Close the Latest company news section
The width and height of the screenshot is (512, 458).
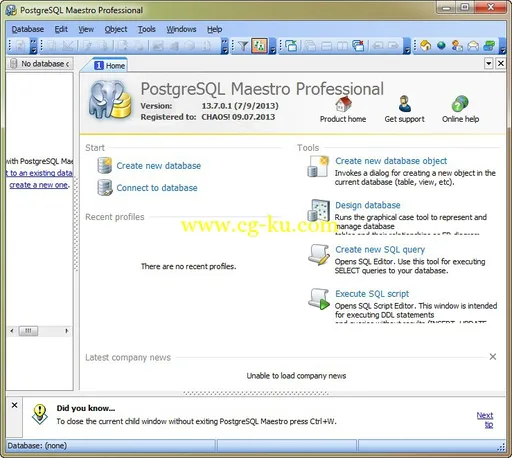pos(493,357)
